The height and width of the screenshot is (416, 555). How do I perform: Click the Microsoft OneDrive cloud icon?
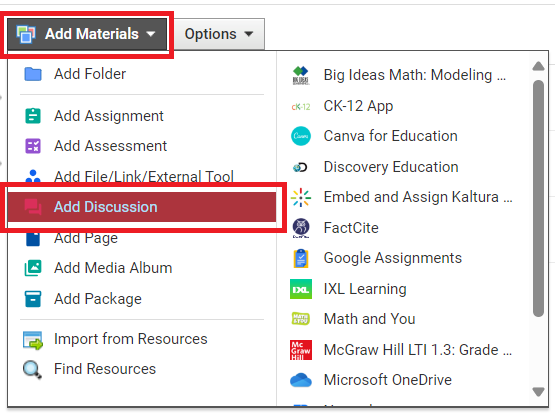coord(301,380)
